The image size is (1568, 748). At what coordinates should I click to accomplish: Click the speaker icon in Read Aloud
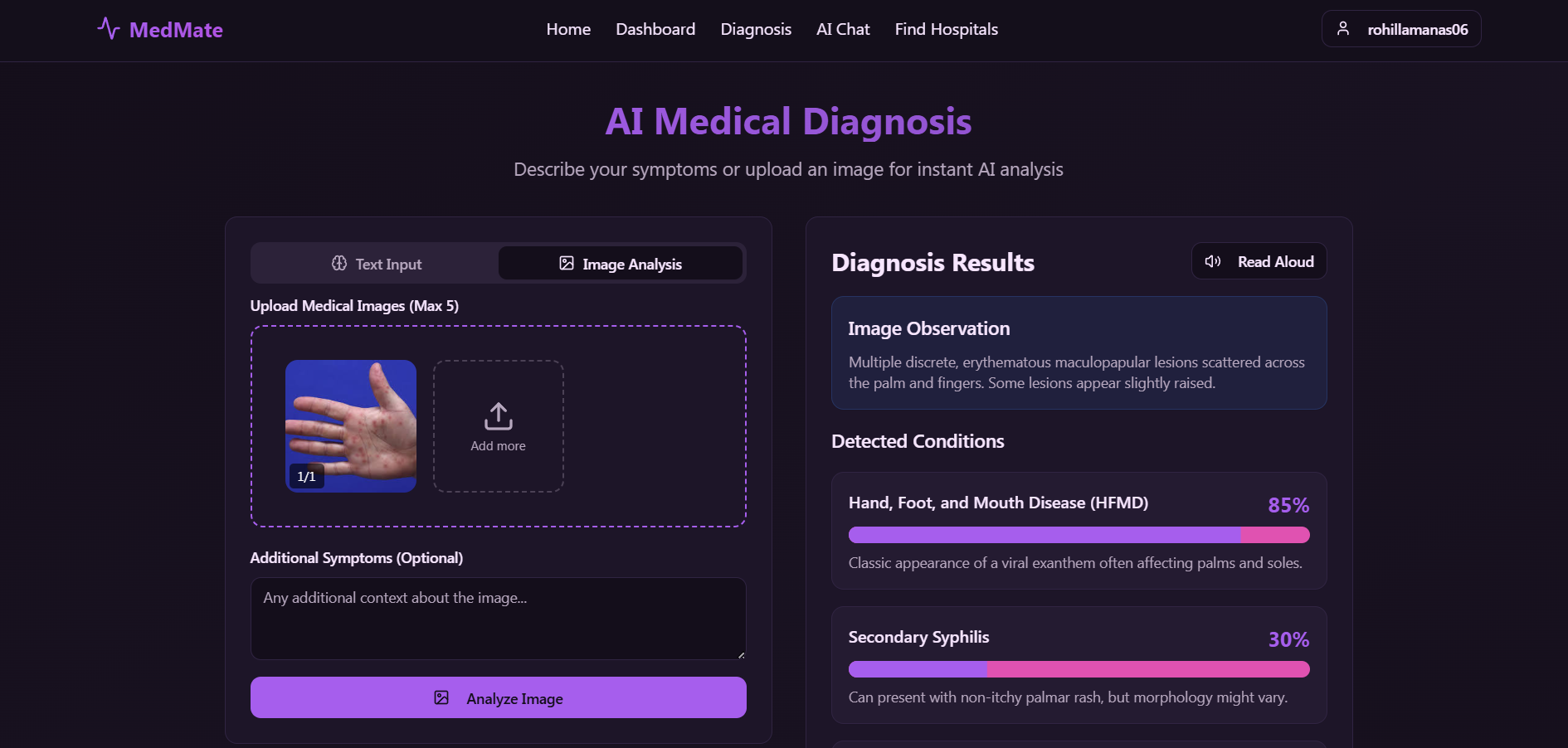point(1212,261)
